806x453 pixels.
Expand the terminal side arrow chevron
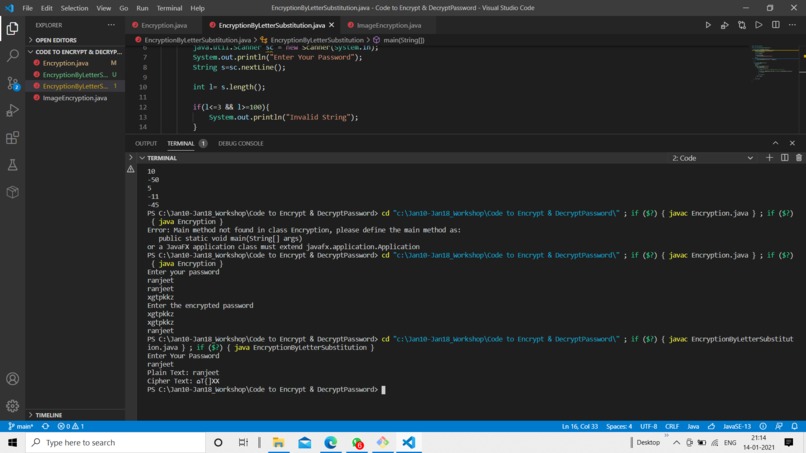point(131,158)
